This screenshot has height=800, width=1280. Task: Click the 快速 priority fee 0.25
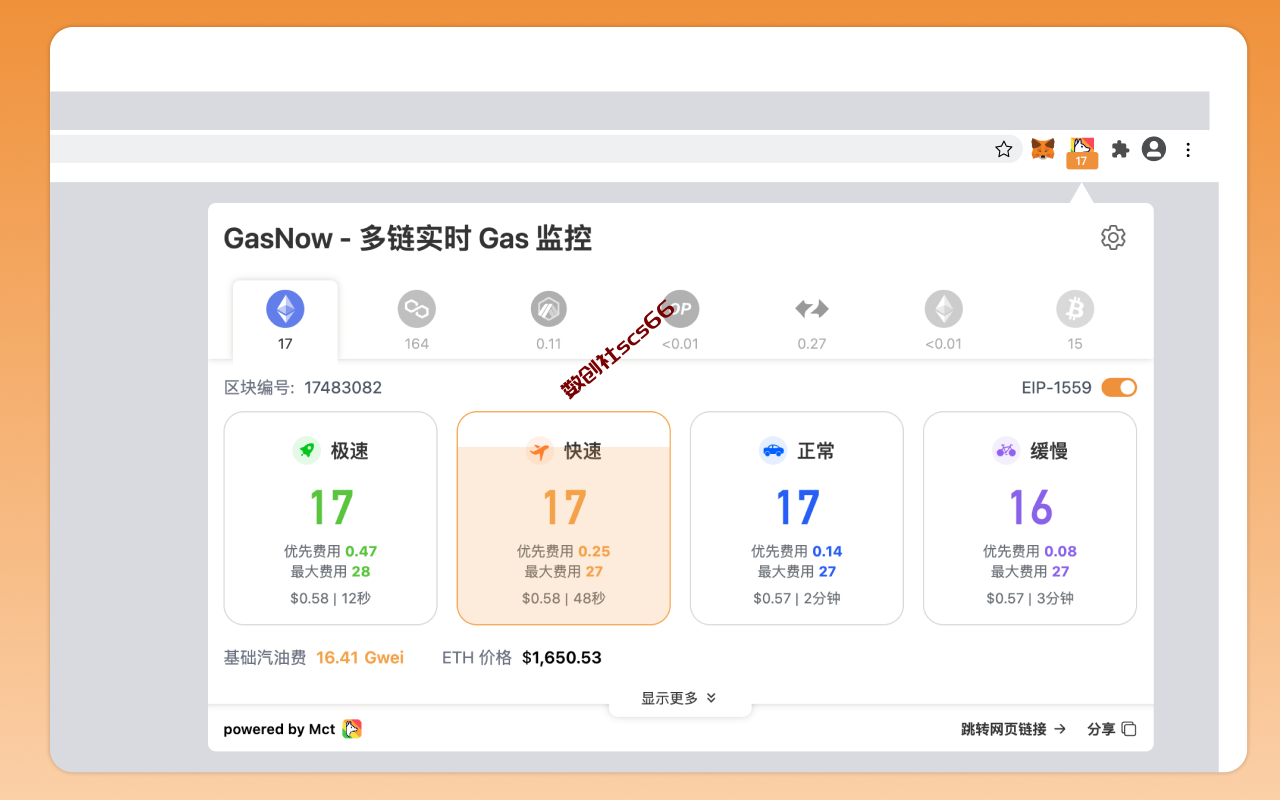click(x=594, y=551)
